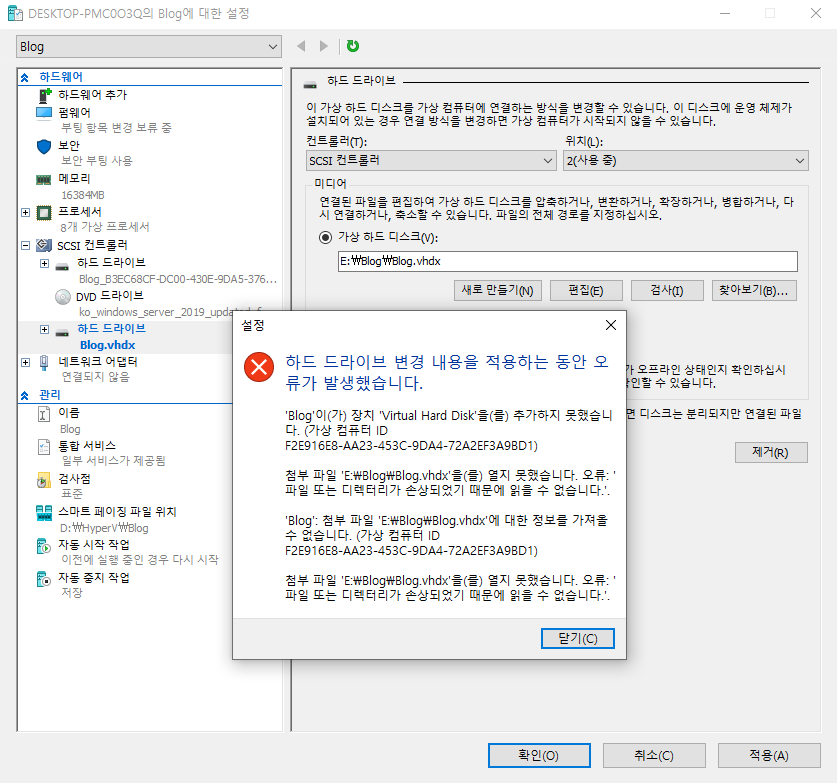Click the 제거(R) button

[x=771, y=453]
